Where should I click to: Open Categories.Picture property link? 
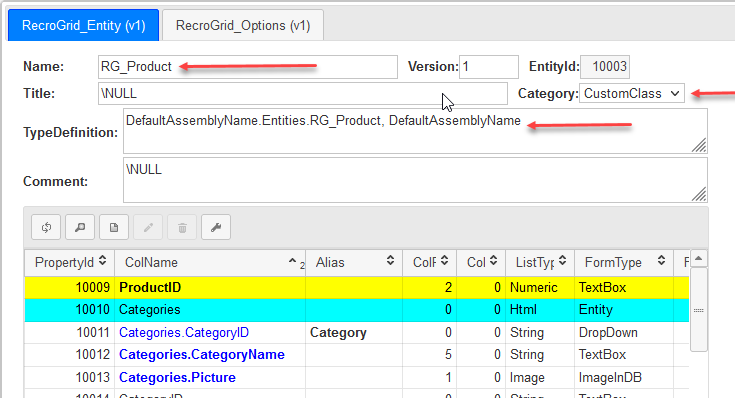(x=177, y=377)
